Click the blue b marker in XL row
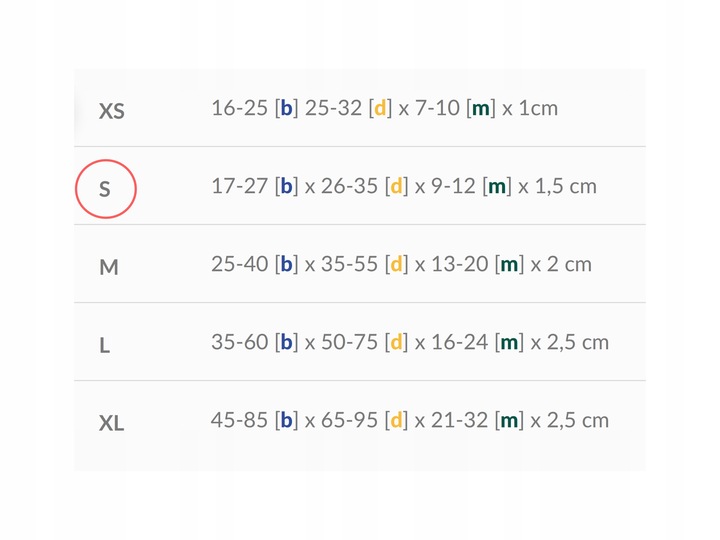The width and height of the screenshot is (720, 540). tap(287, 420)
